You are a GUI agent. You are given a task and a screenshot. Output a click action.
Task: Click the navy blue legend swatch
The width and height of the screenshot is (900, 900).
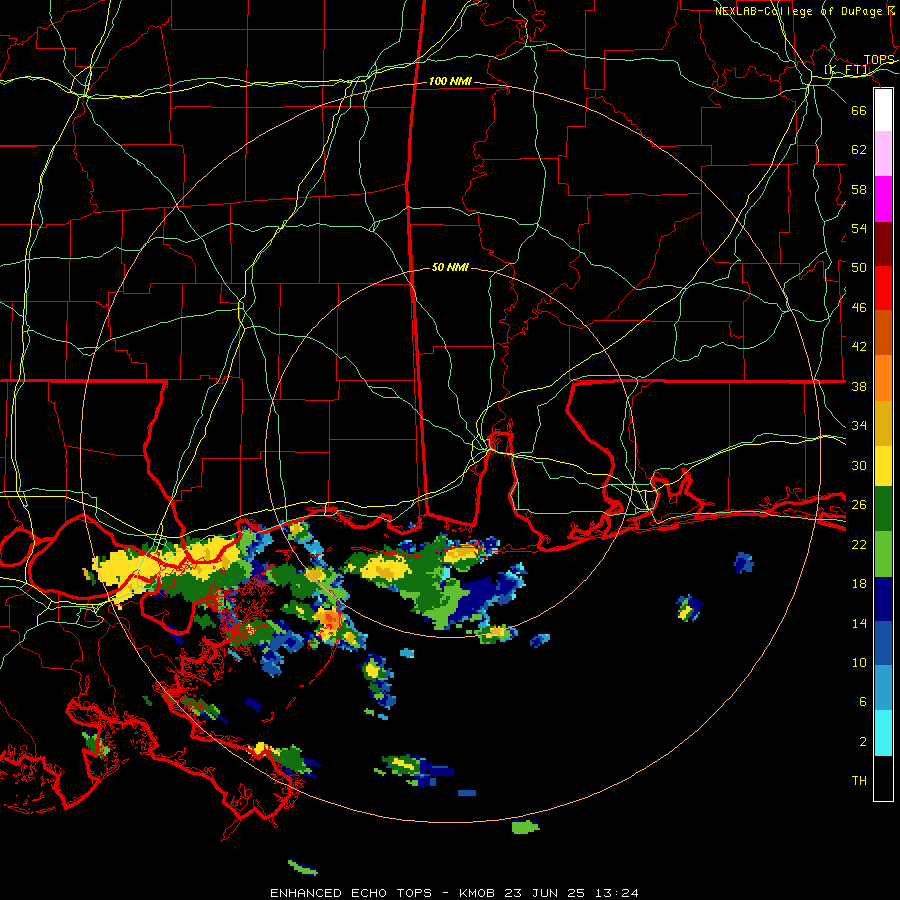tap(883, 599)
